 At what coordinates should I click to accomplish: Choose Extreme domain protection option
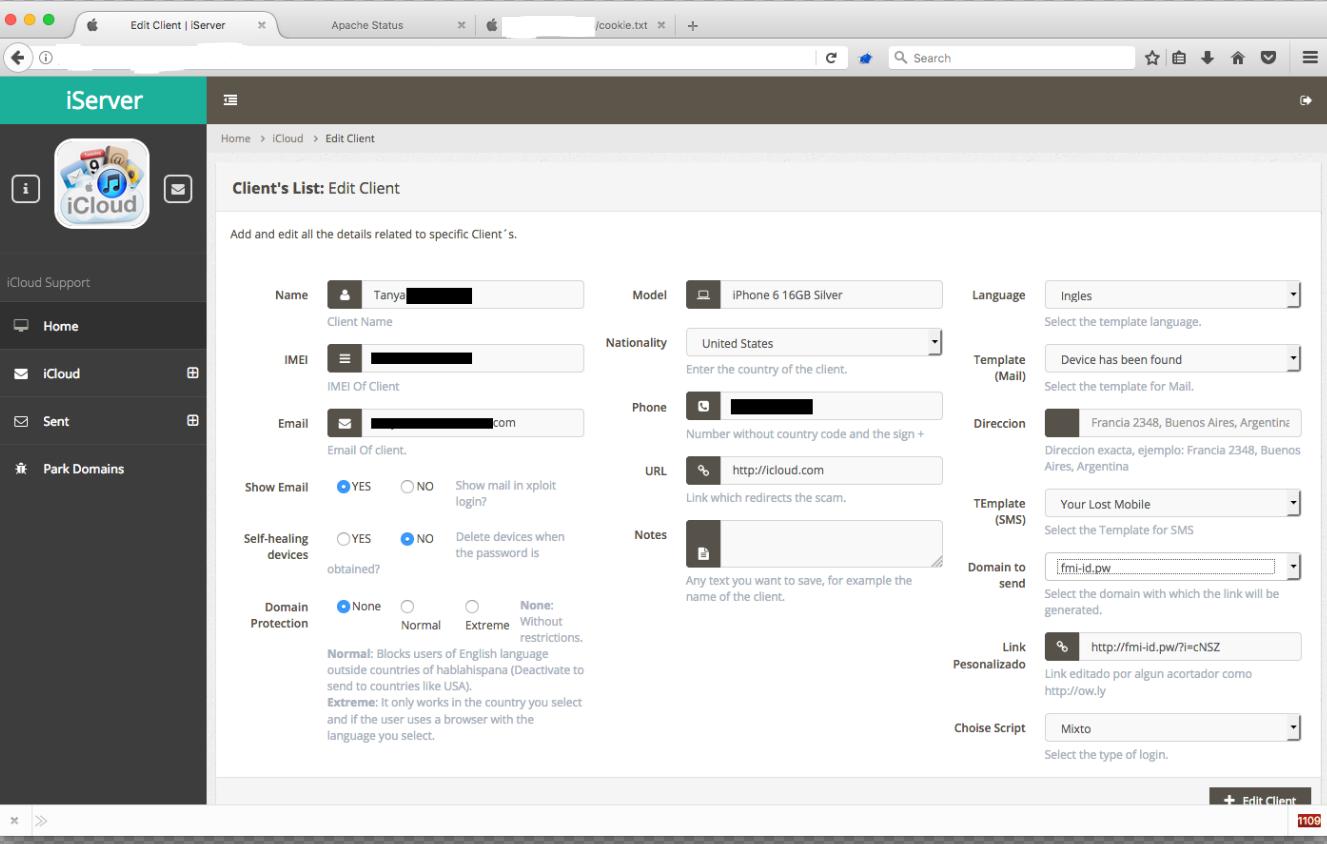(472, 606)
